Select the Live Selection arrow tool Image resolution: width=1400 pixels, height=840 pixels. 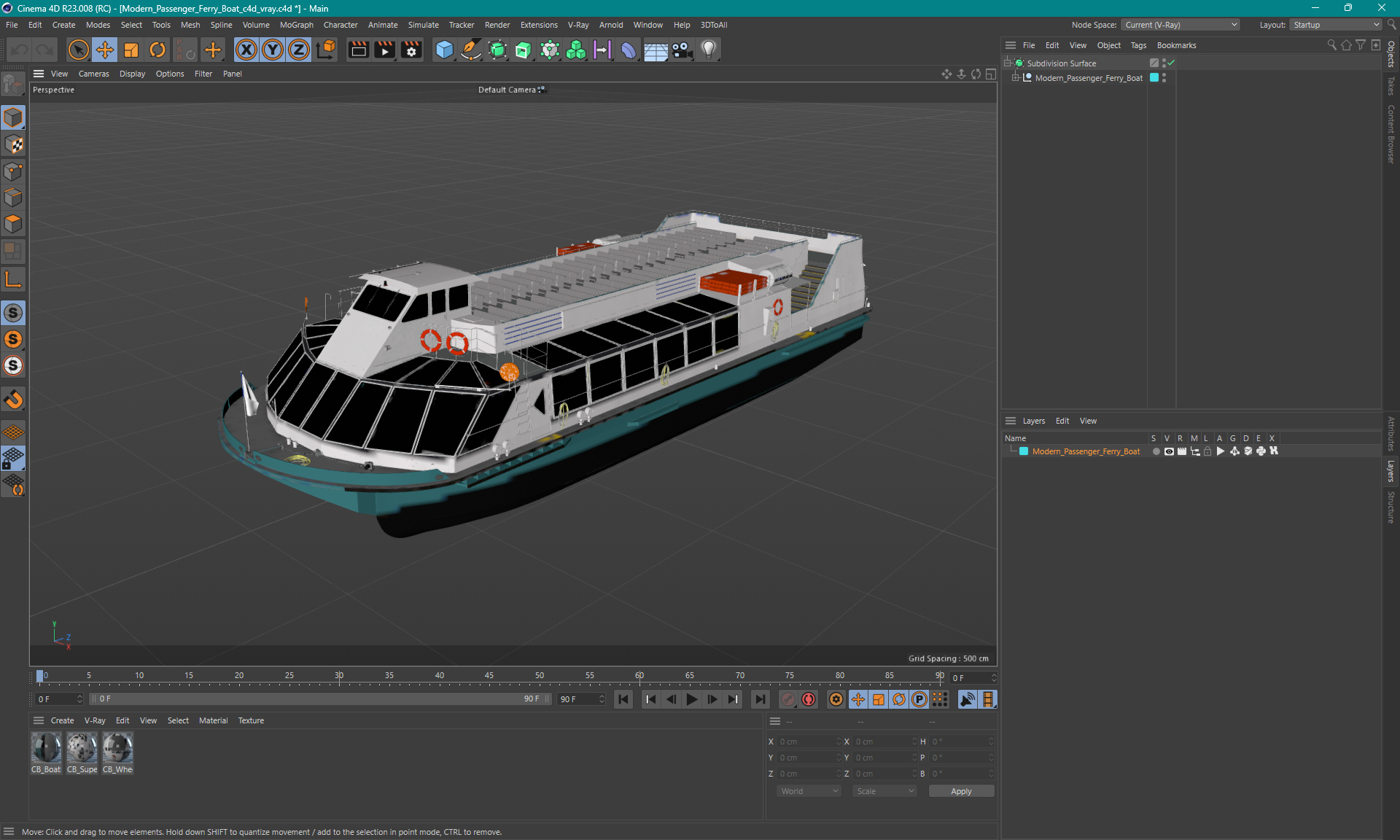78,50
